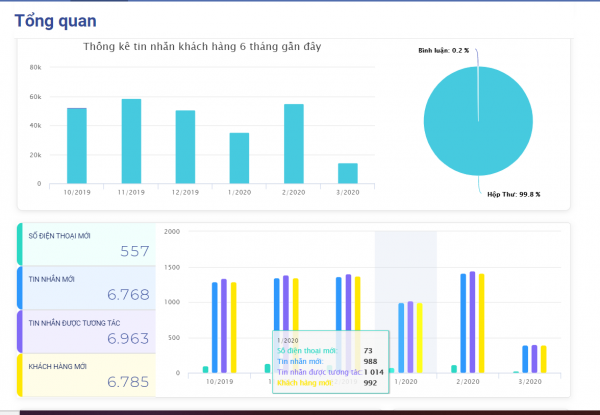600x415 pixels.
Task: Click the Bình luận 0.2% pie label
Action: click(445, 49)
